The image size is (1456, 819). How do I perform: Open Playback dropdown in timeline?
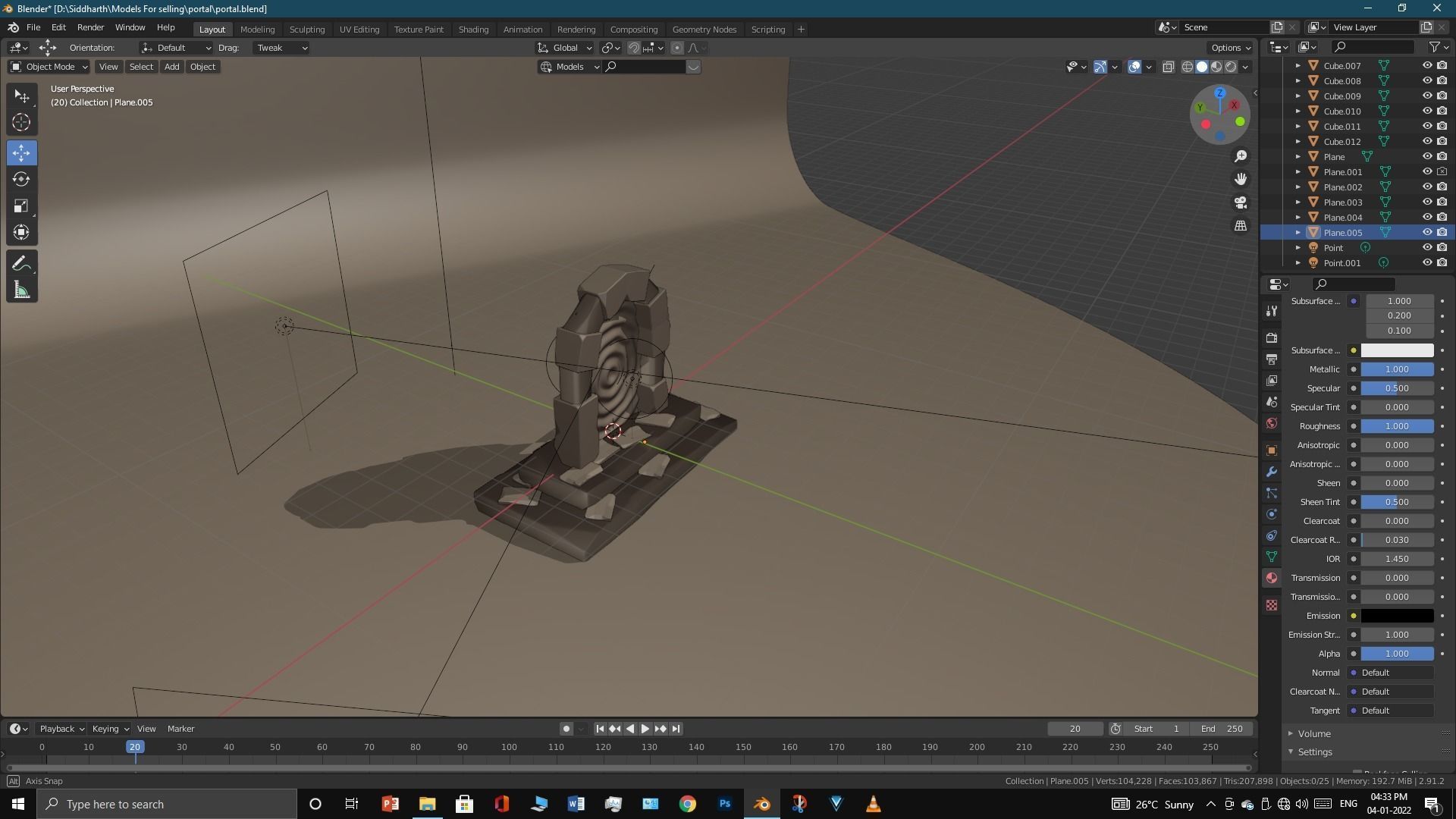[61, 729]
